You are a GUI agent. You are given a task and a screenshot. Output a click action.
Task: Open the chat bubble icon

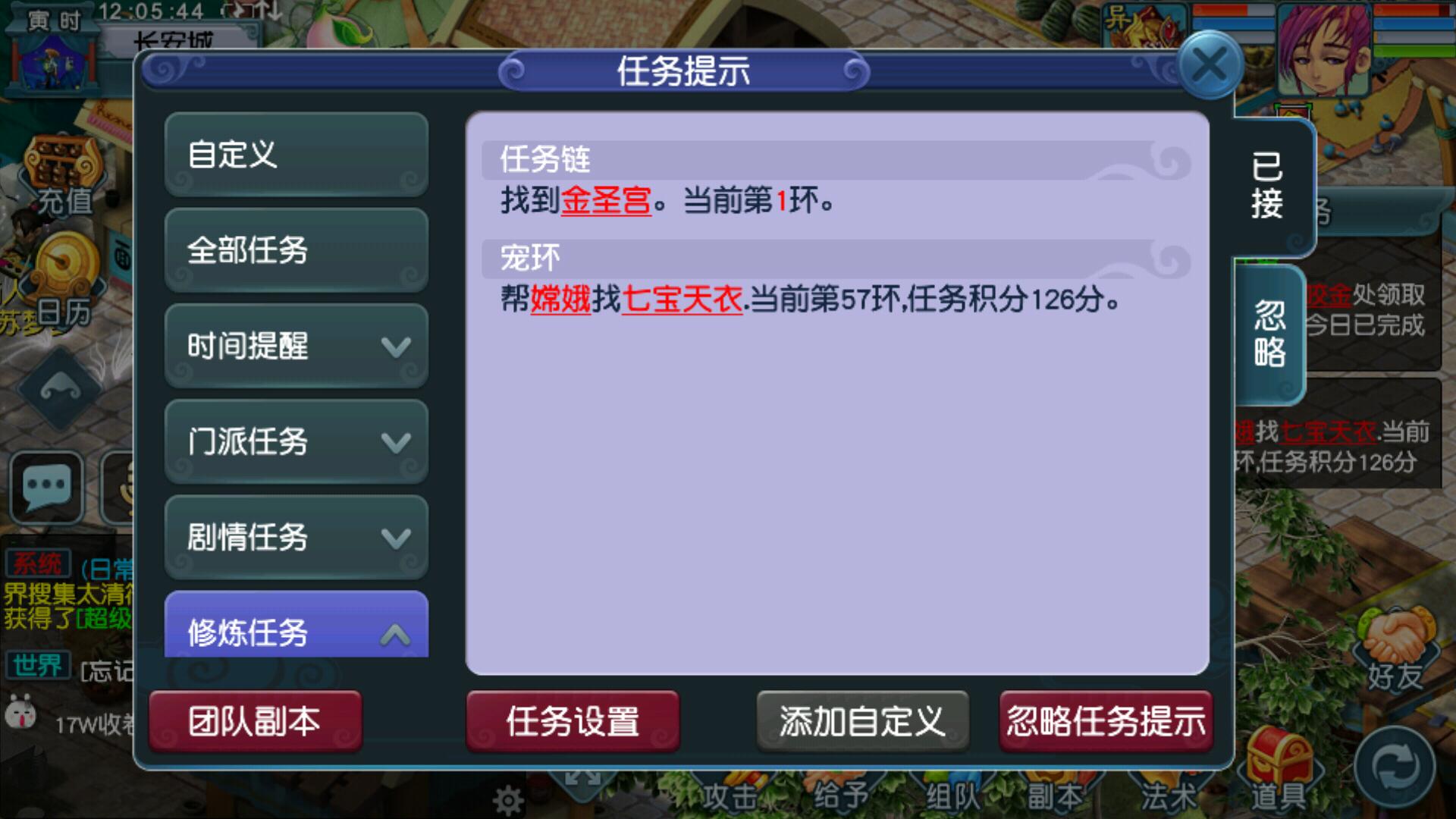[x=47, y=486]
